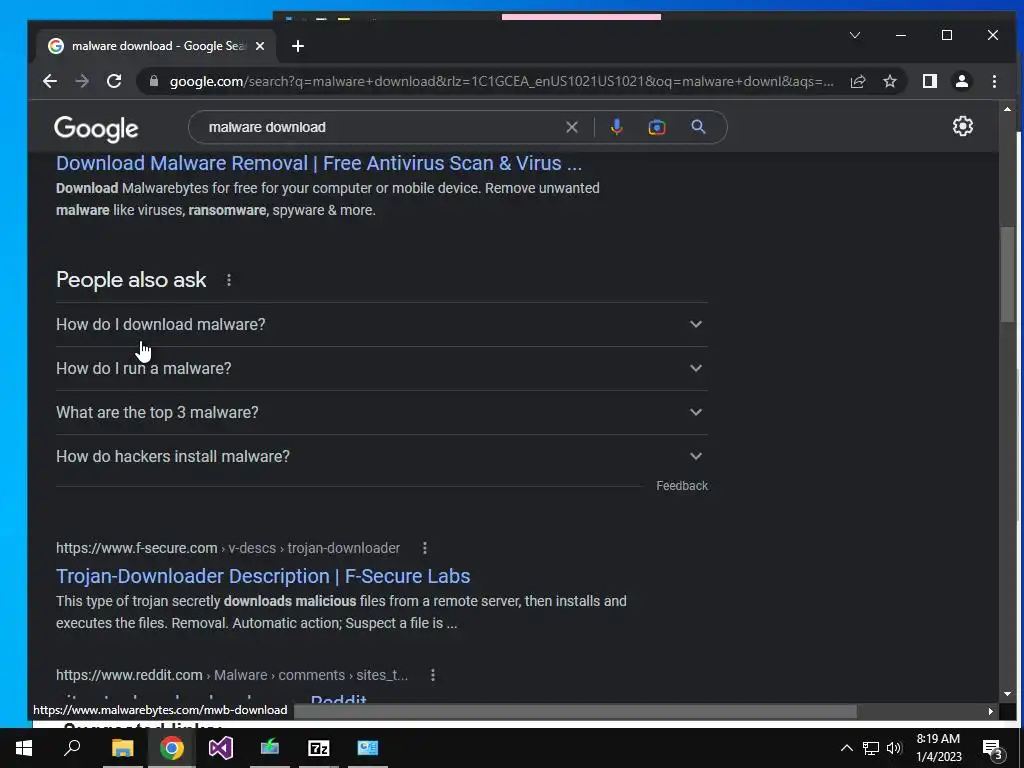Open Download Malware Removal result link
Screen dimensions: 1024x768
[319, 163]
